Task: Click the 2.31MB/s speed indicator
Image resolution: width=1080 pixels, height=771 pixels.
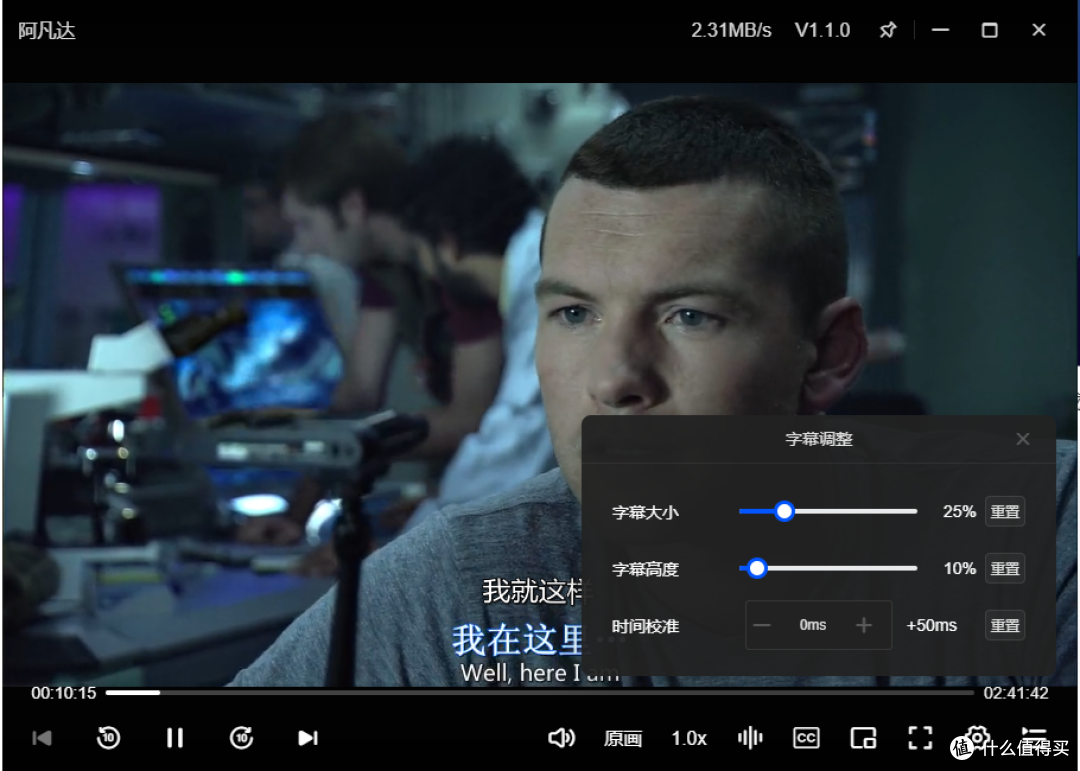Action: [x=731, y=30]
